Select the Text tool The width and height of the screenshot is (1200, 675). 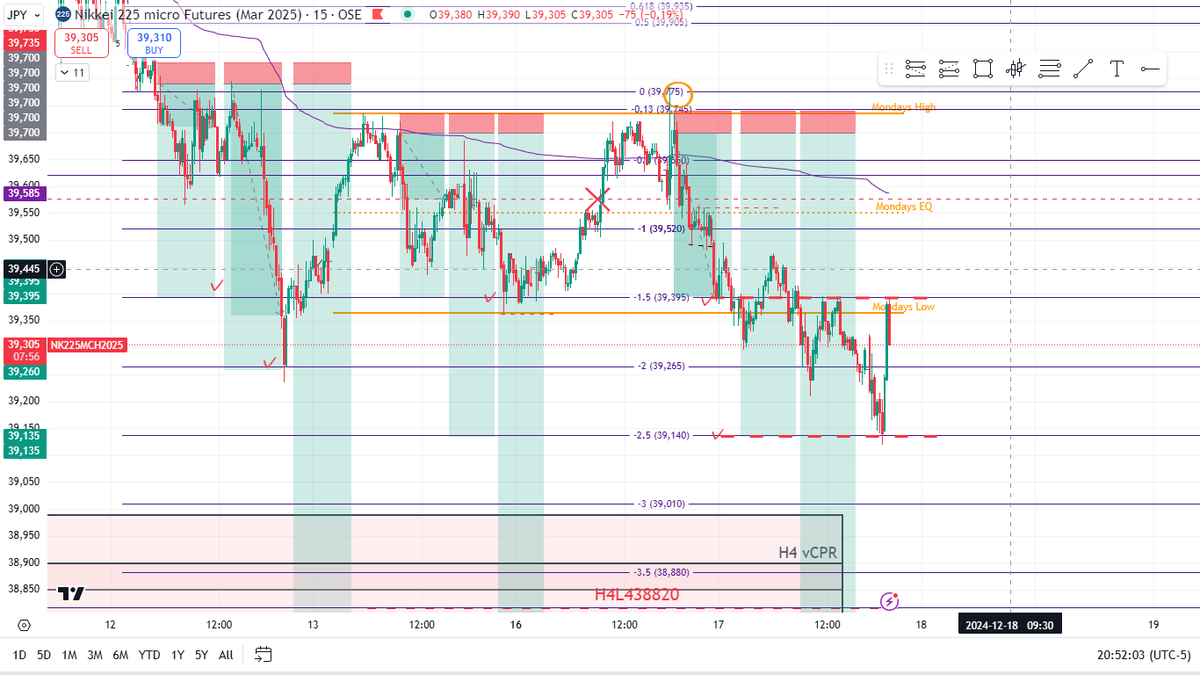[1116, 69]
